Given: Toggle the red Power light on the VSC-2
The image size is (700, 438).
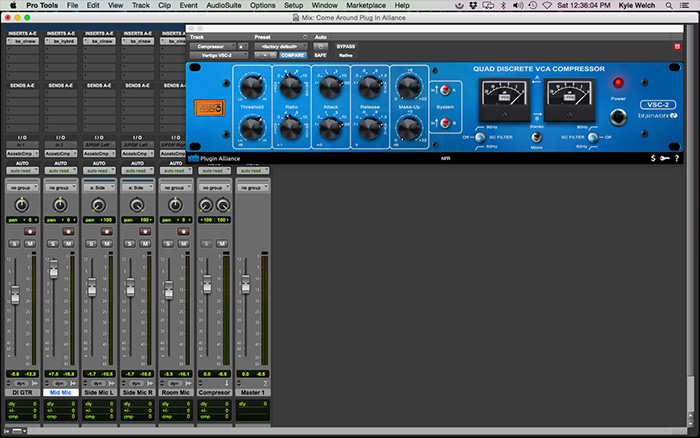Looking at the screenshot, I should (618, 83).
